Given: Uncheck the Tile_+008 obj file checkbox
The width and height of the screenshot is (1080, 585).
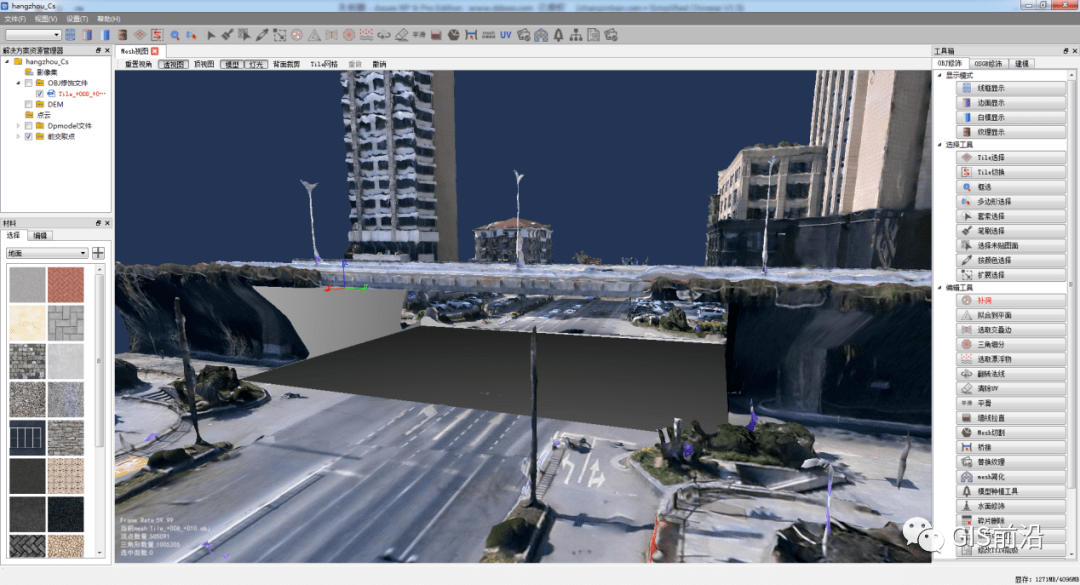Looking at the screenshot, I should pyautogui.click(x=40, y=94).
